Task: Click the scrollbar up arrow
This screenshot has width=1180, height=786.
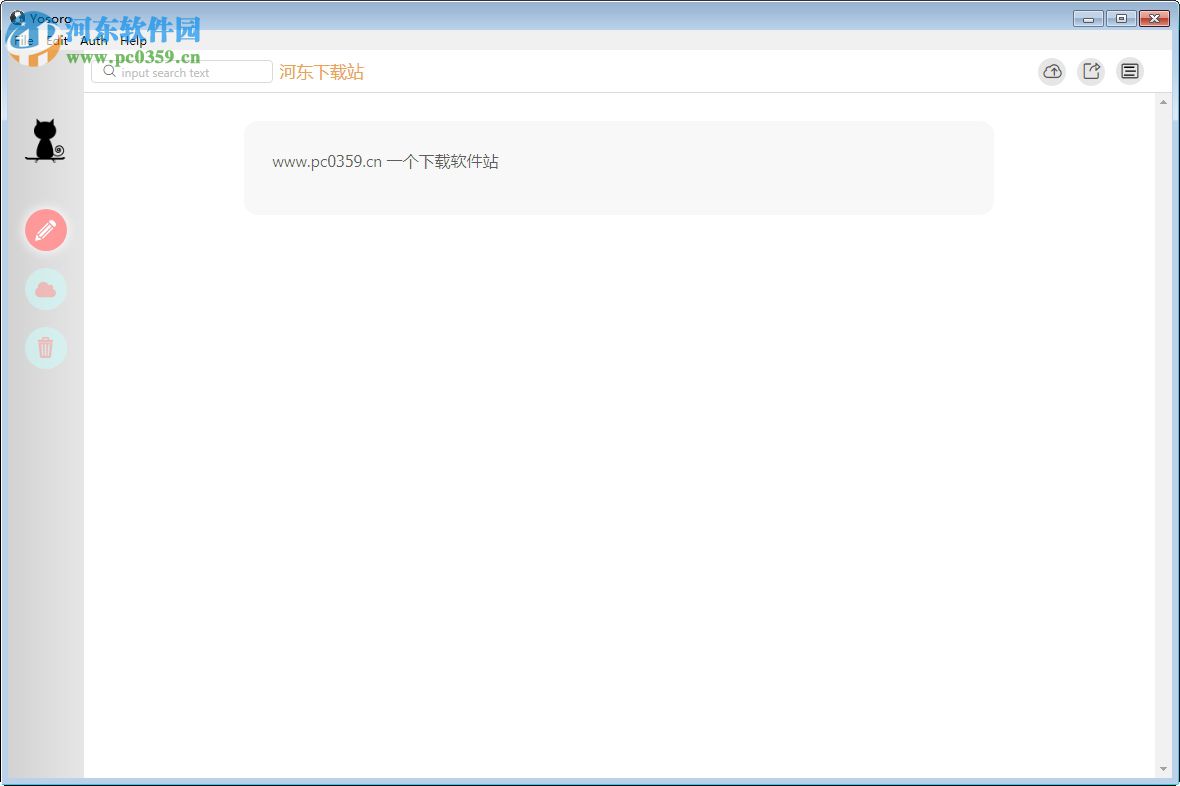Action: coord(1163,102)
